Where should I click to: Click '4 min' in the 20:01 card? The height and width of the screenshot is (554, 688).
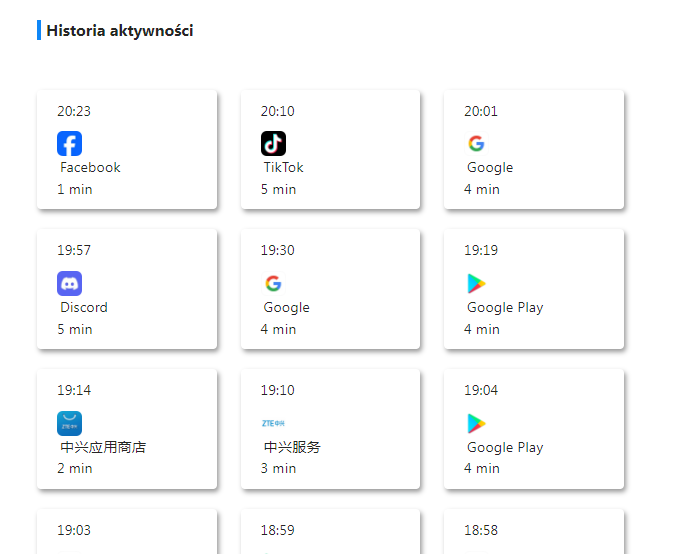pyautogui.click(x=482, y=189)
